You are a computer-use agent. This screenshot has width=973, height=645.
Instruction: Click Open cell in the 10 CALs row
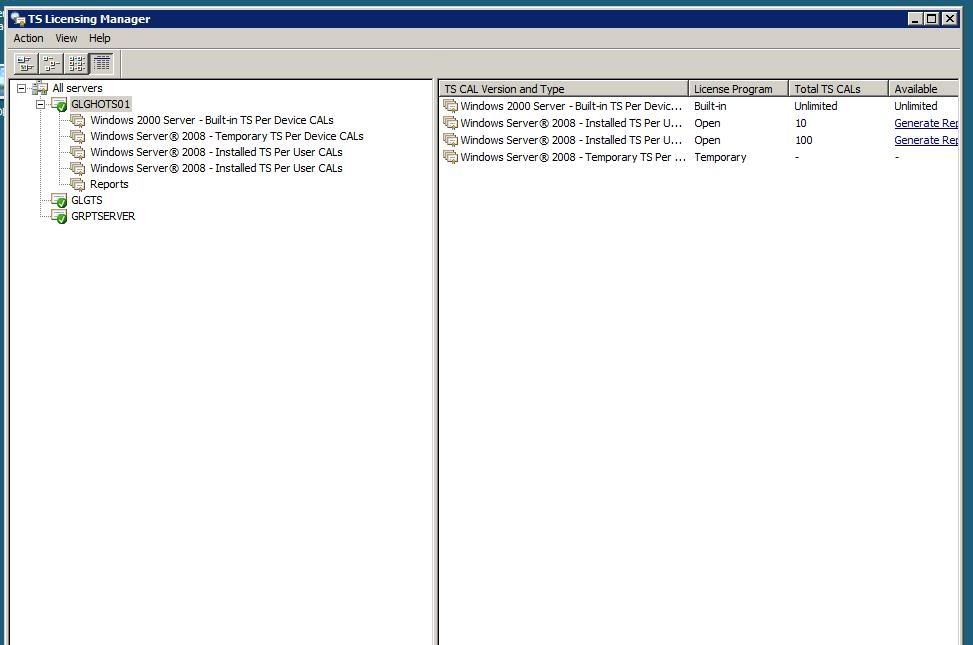pyautogui.click(x=707, y=124)
